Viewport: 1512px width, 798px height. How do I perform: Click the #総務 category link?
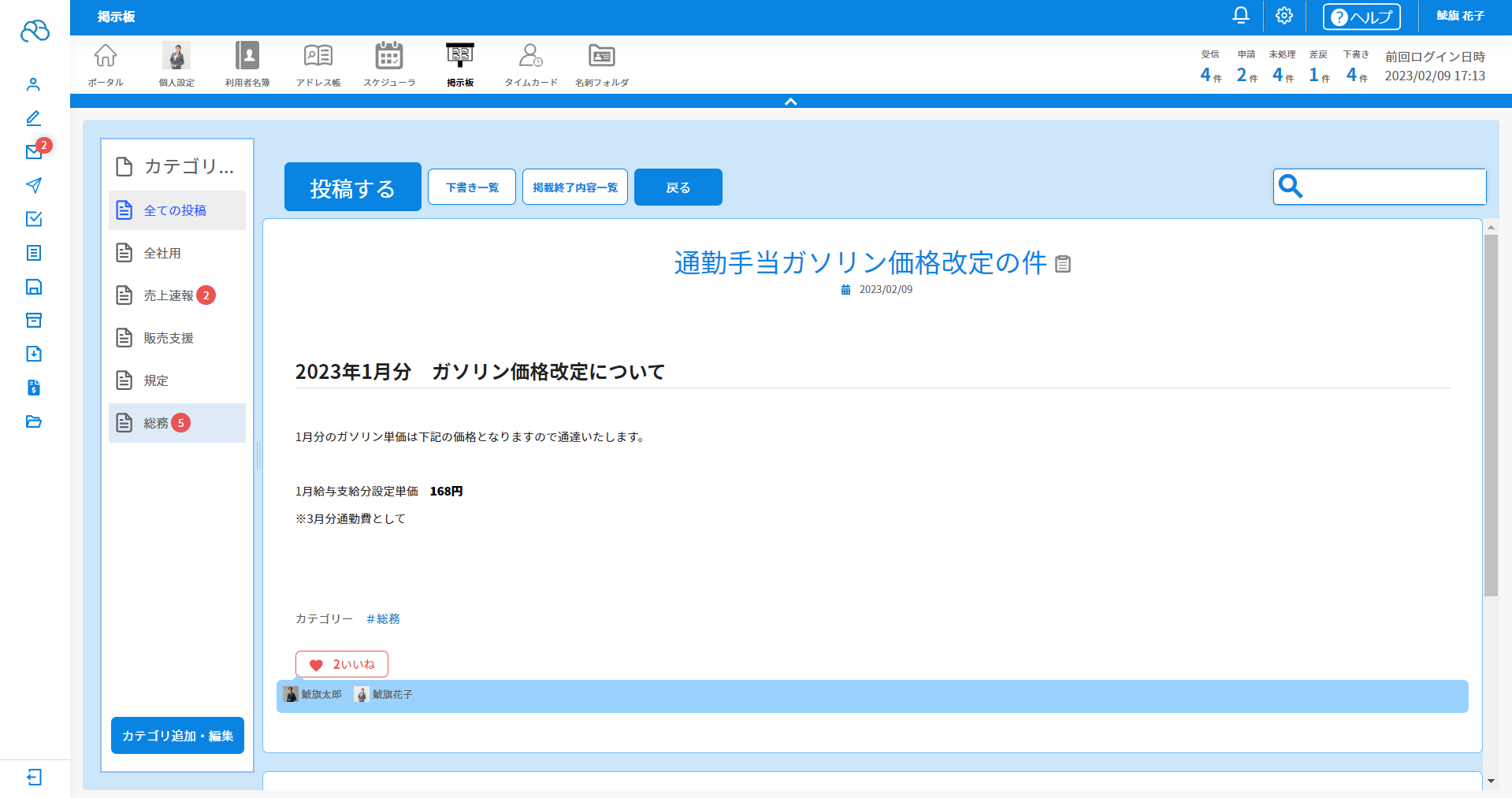[x=383, y=619]
